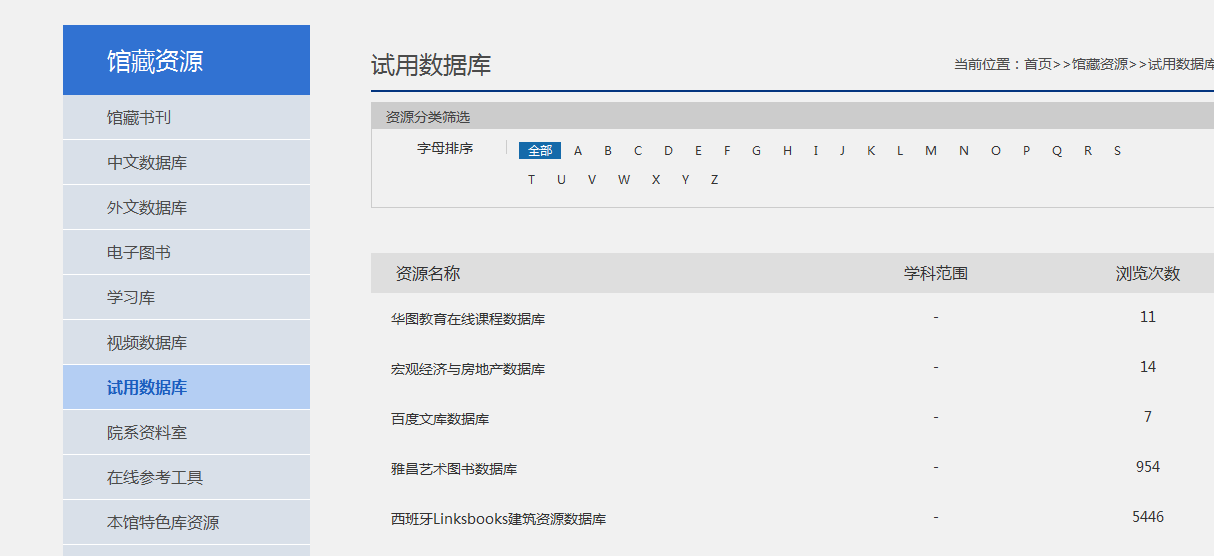The width and height of the screenshot is (1214, 556).
Task: Filter resources by letter S
Action: coord(1117,151)
